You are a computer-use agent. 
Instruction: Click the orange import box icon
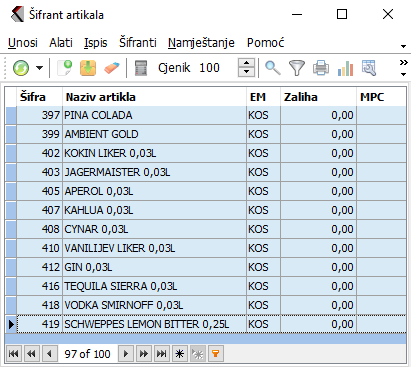(x=88, y=68)
